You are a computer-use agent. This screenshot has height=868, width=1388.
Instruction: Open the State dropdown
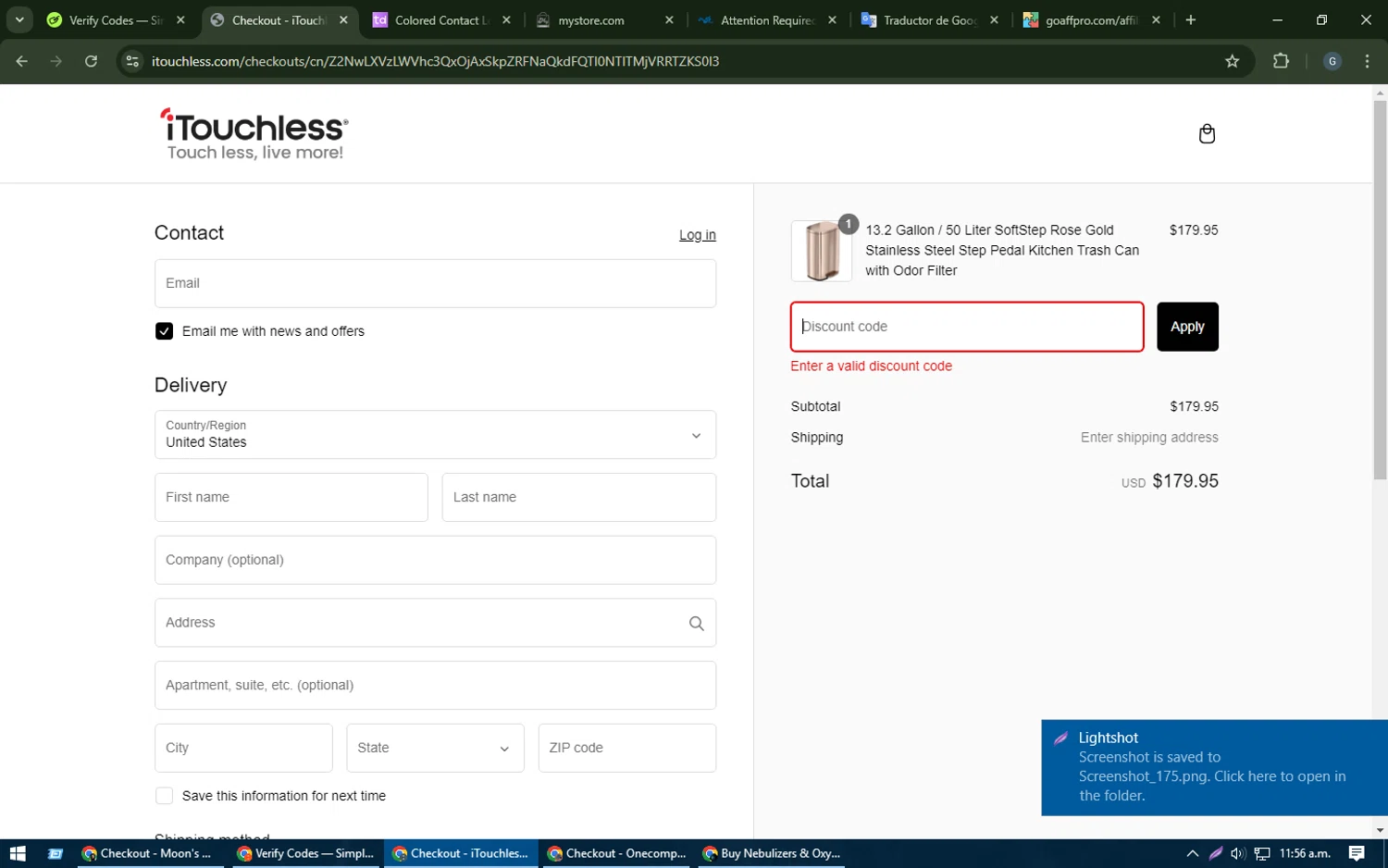[435, 748]
